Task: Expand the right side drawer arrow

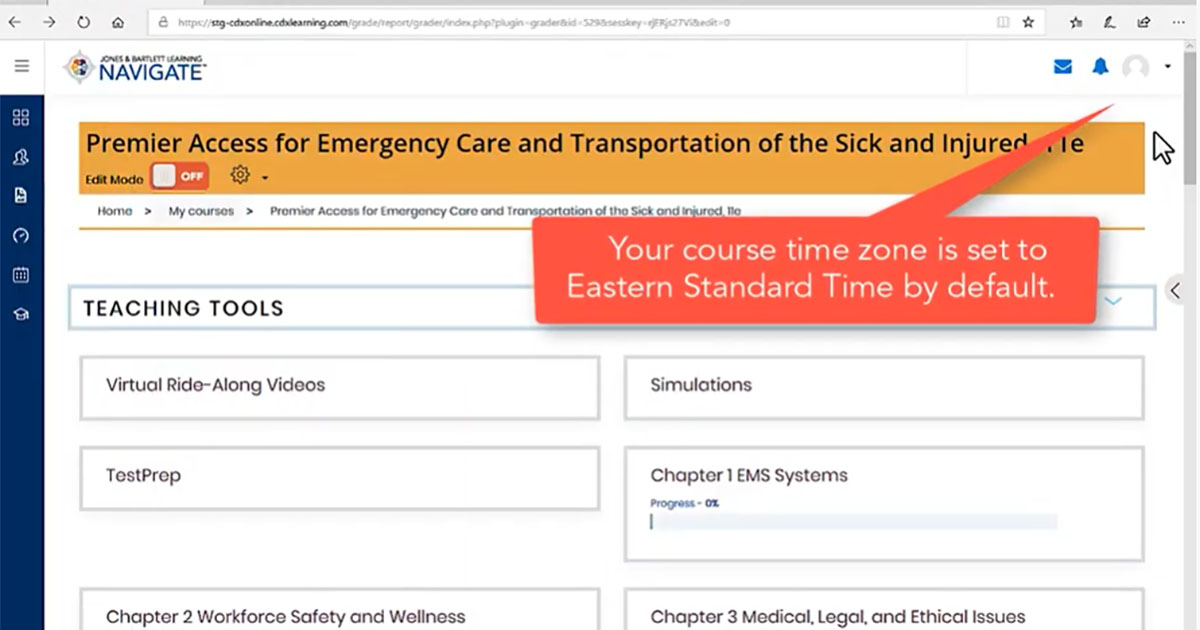Action: click(1176, 290)
